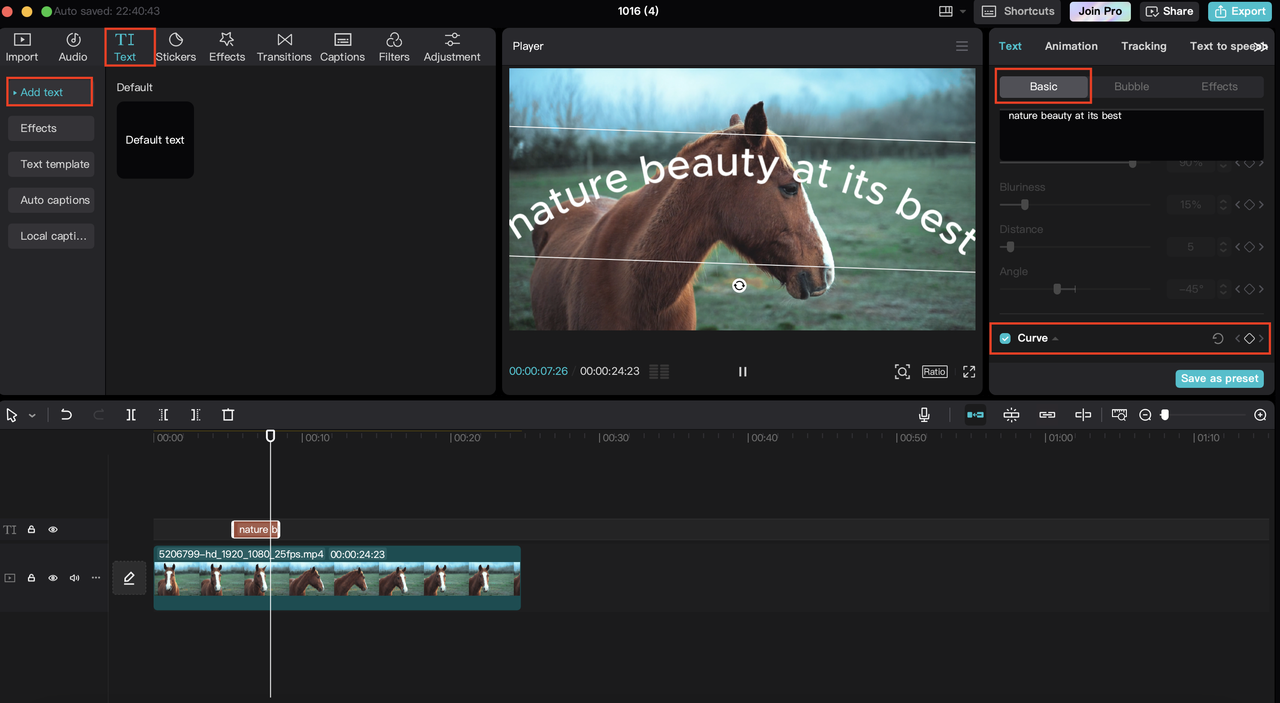Mute the video track audio
This screenshot has width=1280, height=703.
point(74,578)
